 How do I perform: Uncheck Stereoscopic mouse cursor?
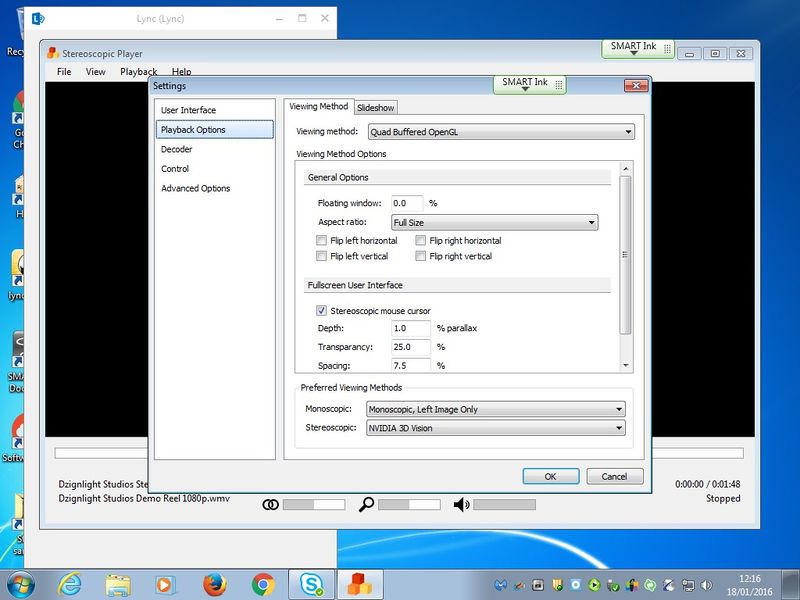coord(321,311)
